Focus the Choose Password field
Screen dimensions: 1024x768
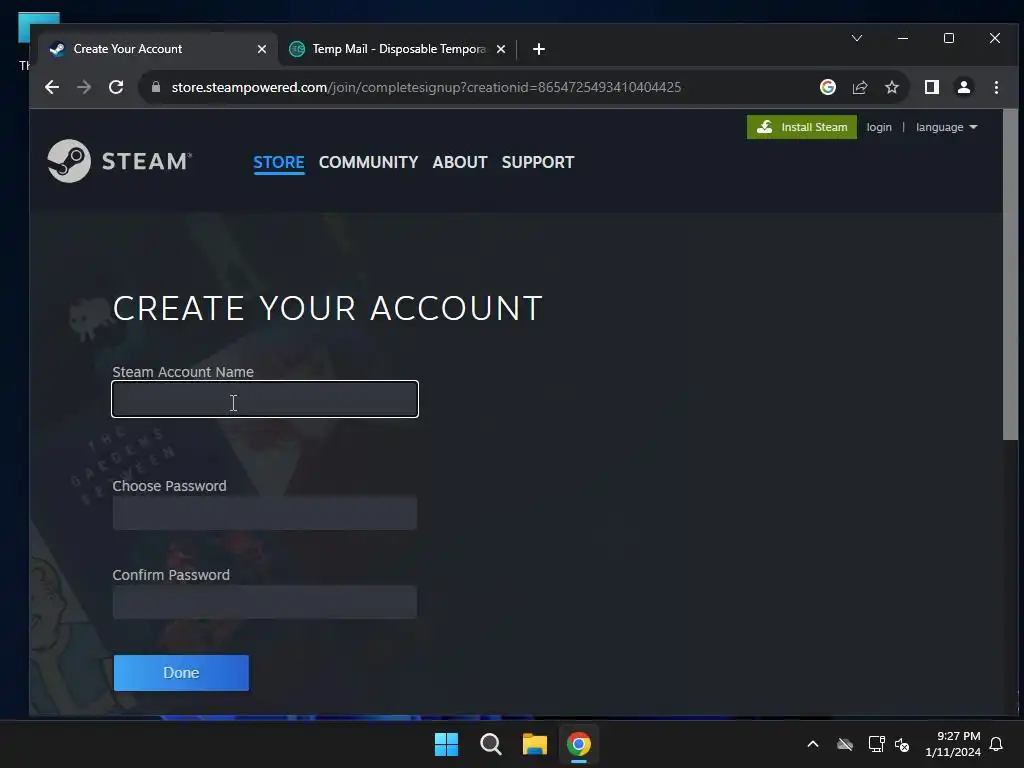(x=265, y=513)
